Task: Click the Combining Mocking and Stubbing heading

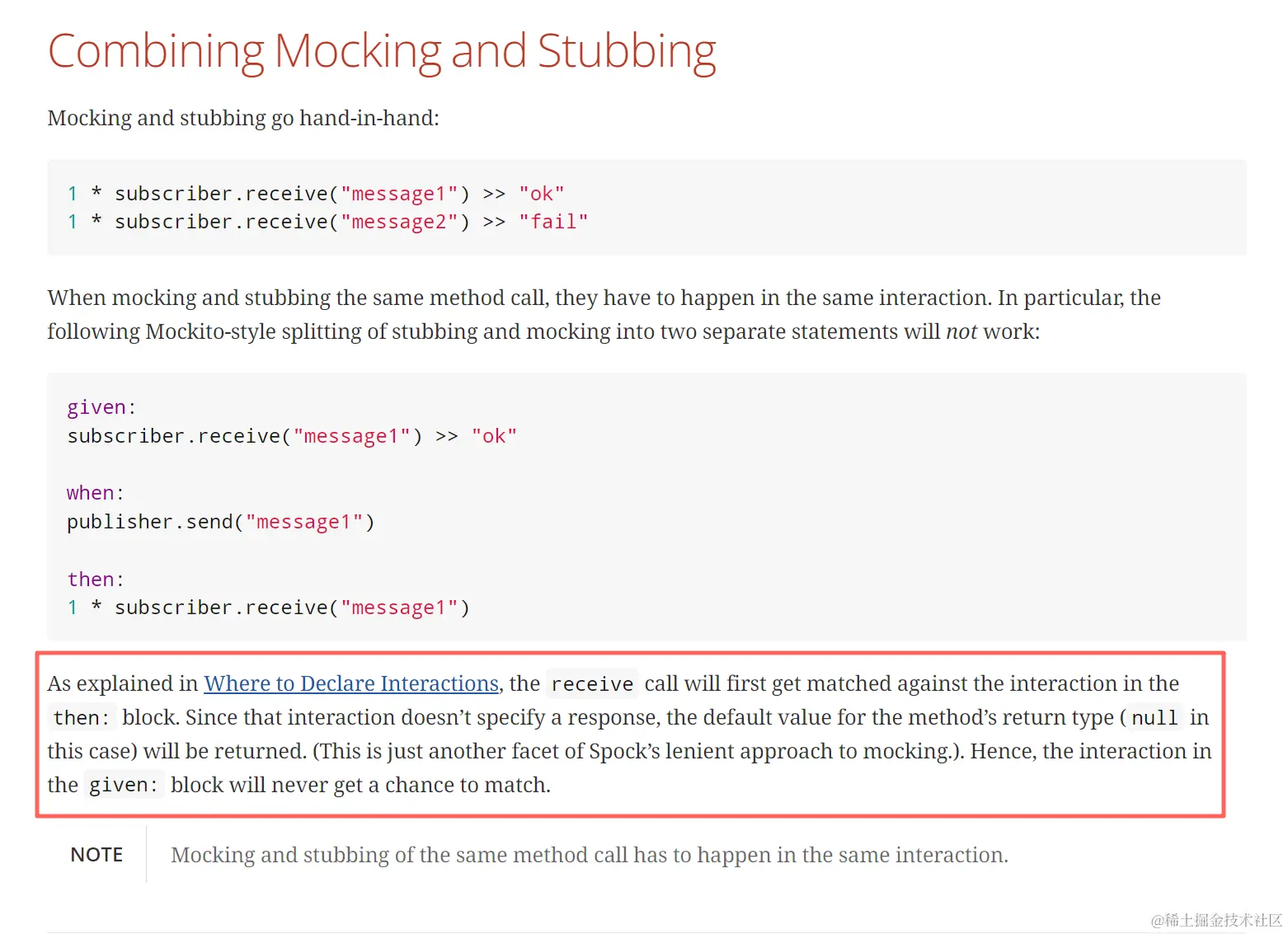Action: pyautogui.click(x=382, y=51)
